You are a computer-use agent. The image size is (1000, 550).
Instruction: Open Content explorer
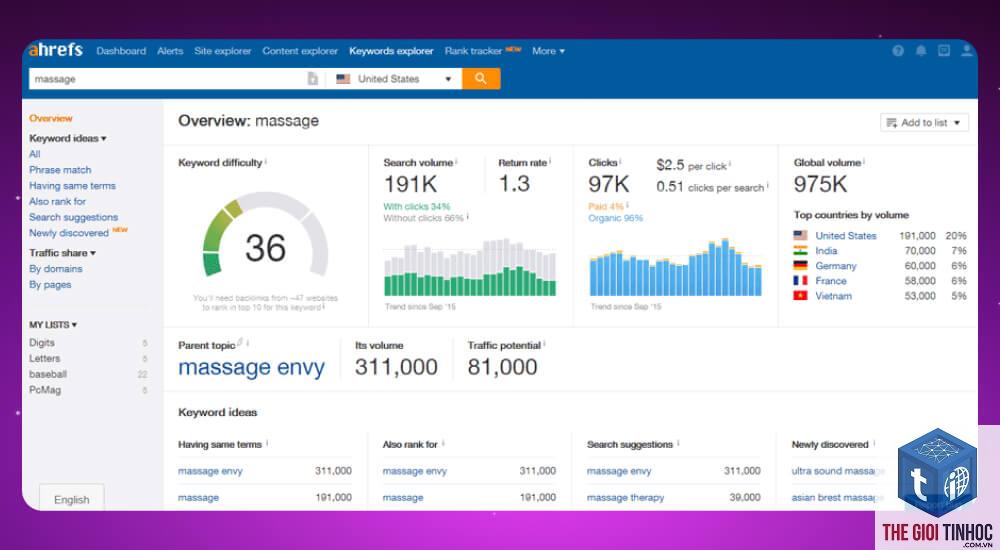pyautogui.click(x=300, y=51)
